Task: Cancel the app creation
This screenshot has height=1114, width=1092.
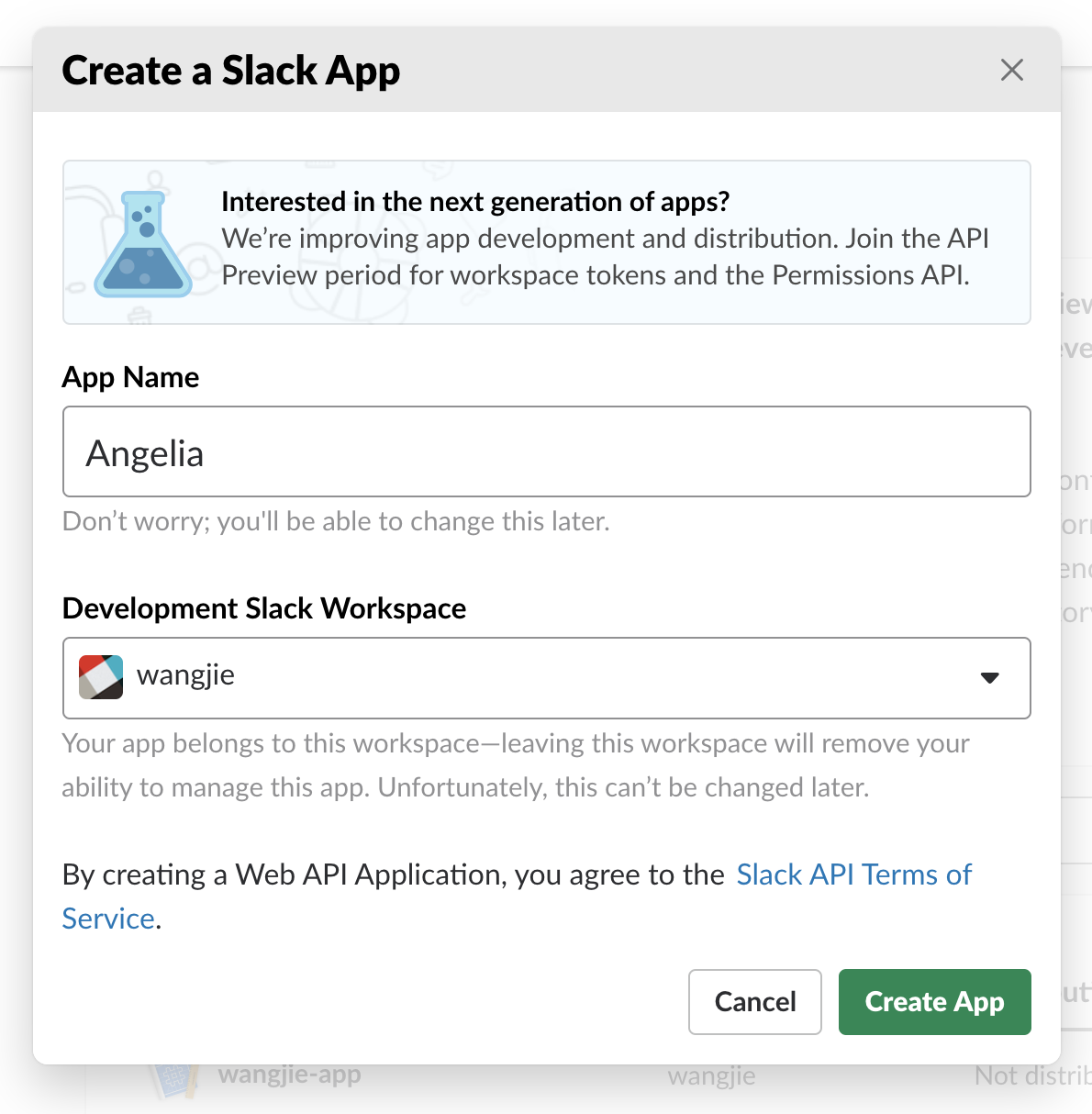Action: [x=754, y=1001]
